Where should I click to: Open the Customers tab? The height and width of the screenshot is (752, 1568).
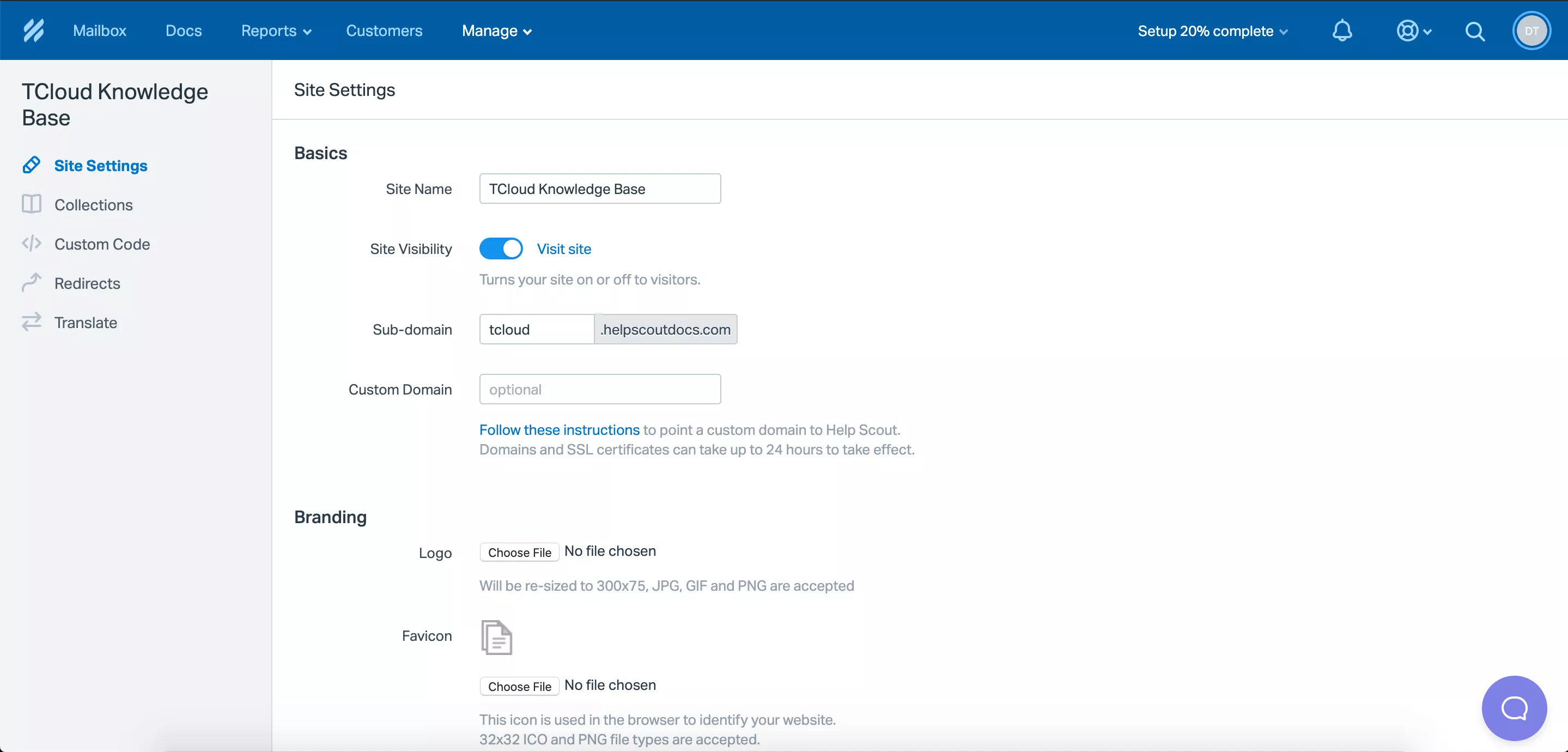pyautogui.click(x=384, y=31)
